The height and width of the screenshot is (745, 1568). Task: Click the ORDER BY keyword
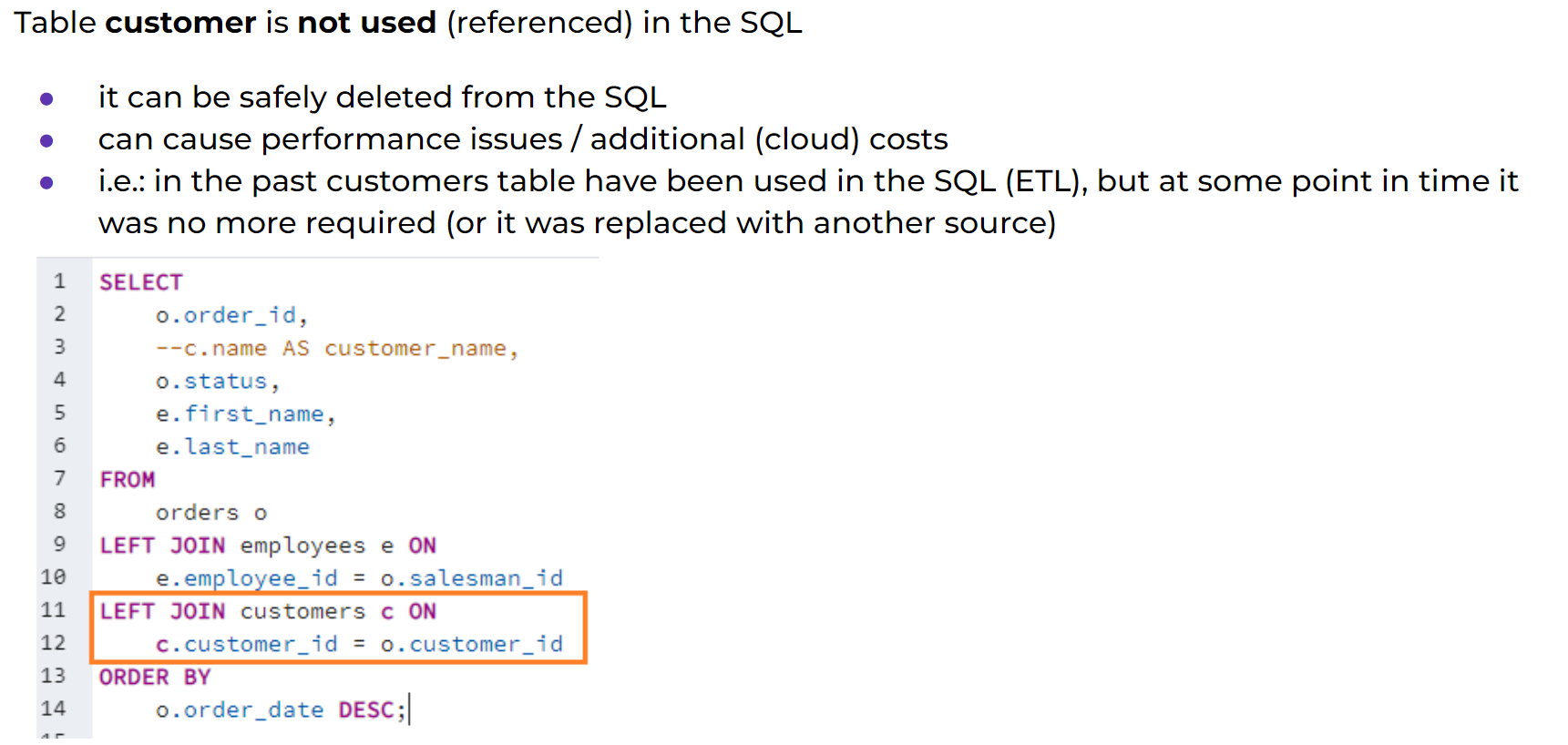[x=155, y=678]
